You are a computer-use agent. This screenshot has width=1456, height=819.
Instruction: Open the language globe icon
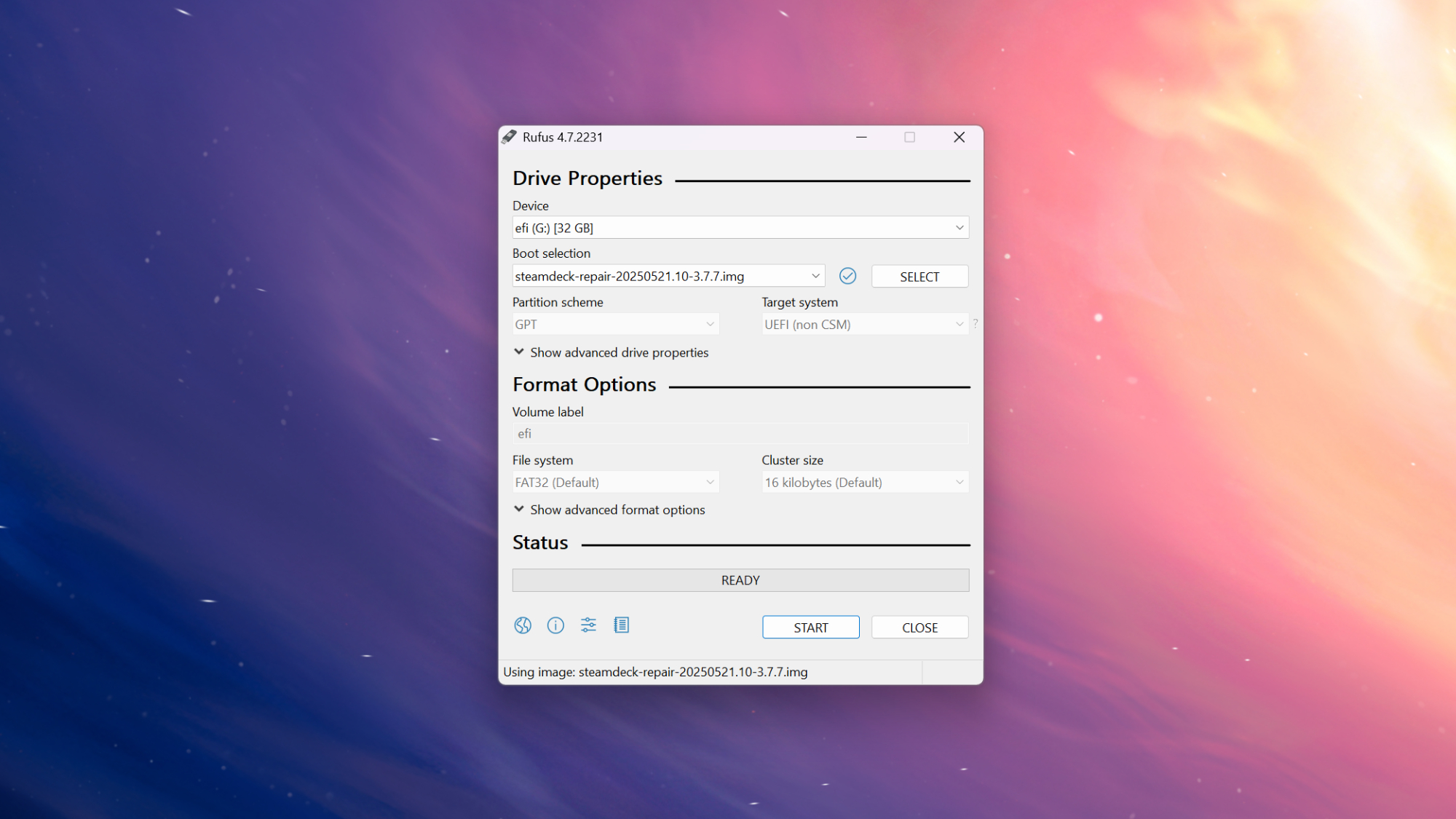point(523,625)
